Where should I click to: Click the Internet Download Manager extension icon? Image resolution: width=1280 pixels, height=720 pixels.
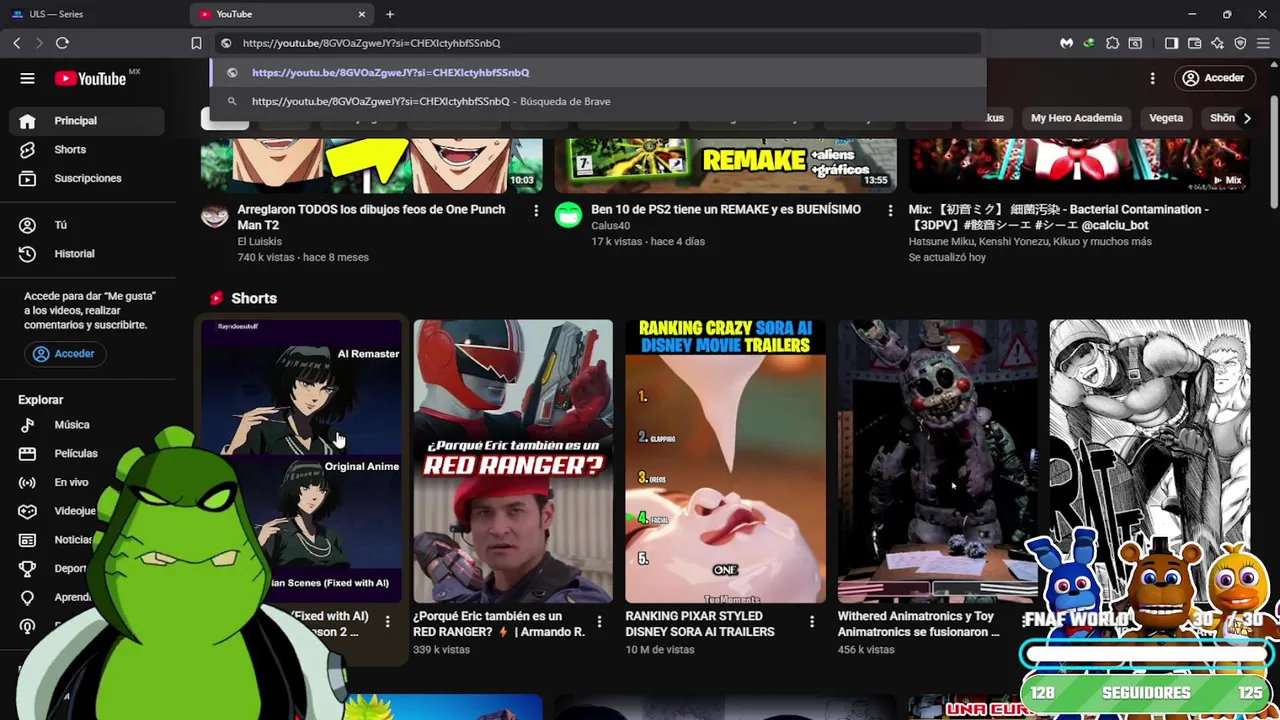(1089, 43)
